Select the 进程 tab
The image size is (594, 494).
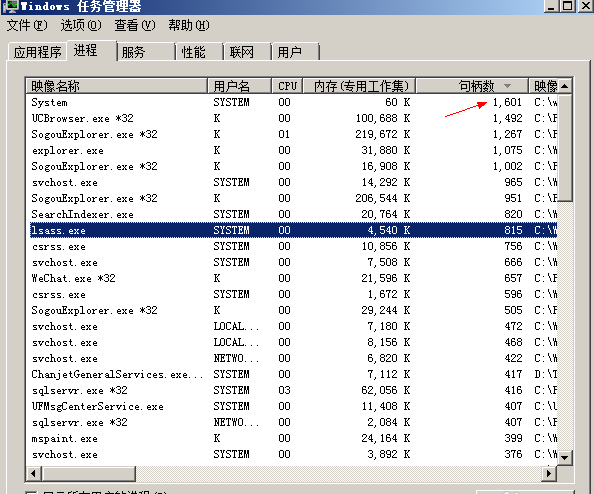[x=92, y=50]
